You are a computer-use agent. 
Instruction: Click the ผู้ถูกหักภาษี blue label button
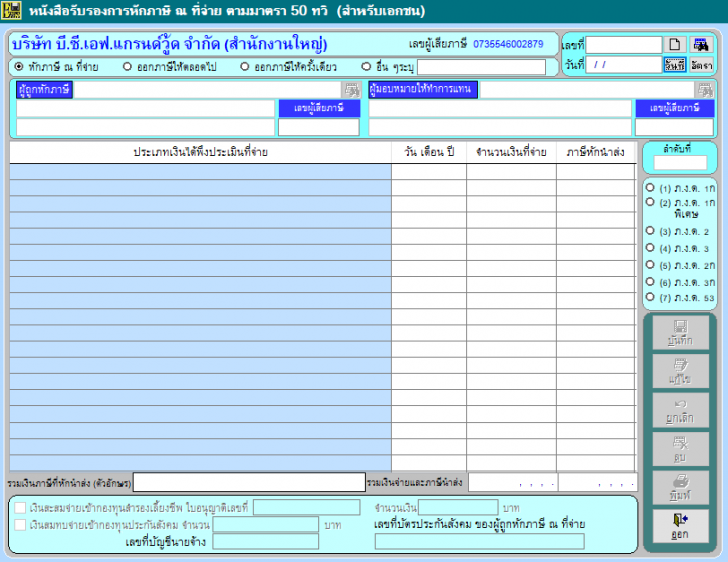(x=45, y=90)
